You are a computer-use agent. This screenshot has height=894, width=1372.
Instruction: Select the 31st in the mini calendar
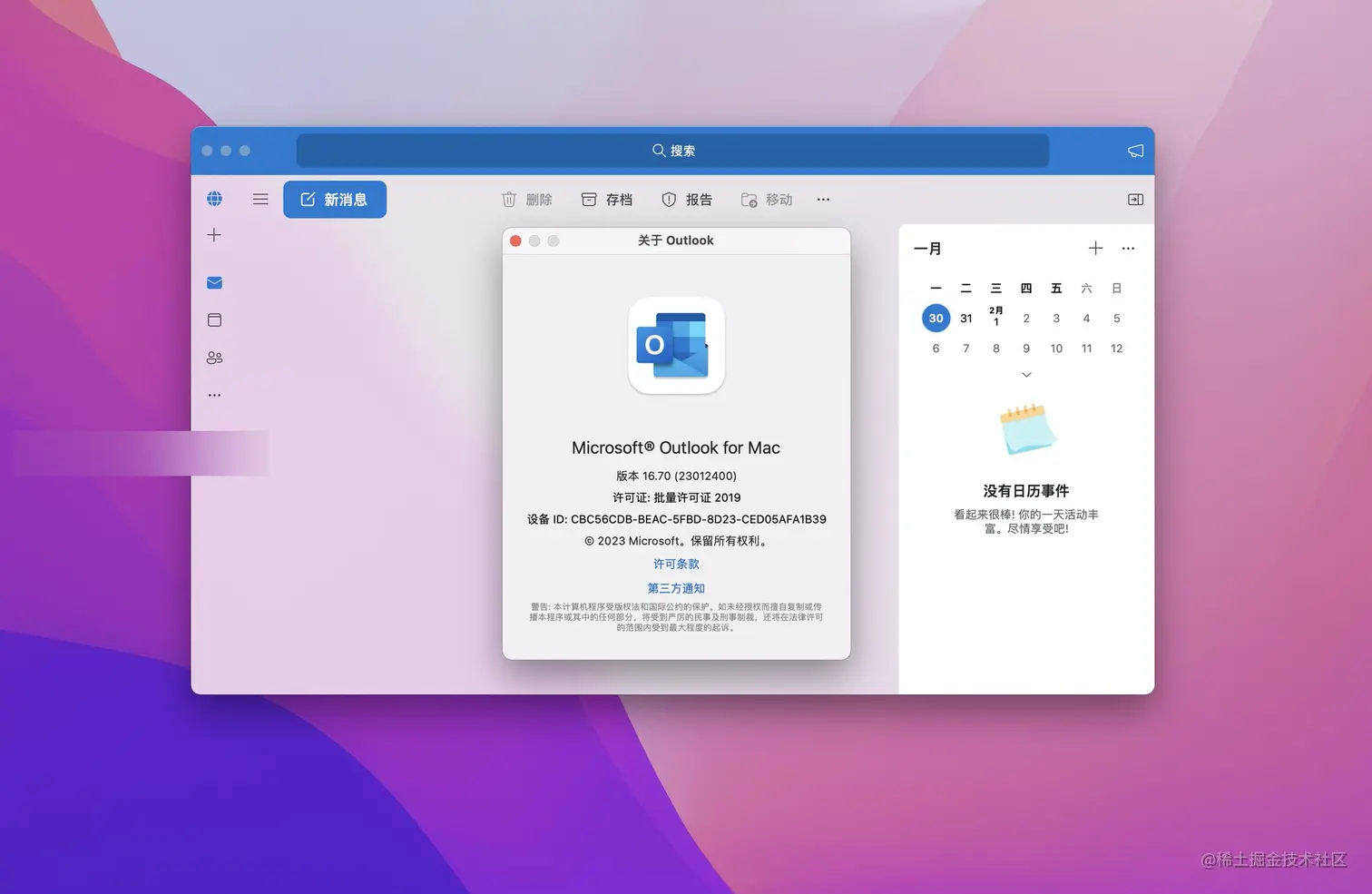click(966, 319)
